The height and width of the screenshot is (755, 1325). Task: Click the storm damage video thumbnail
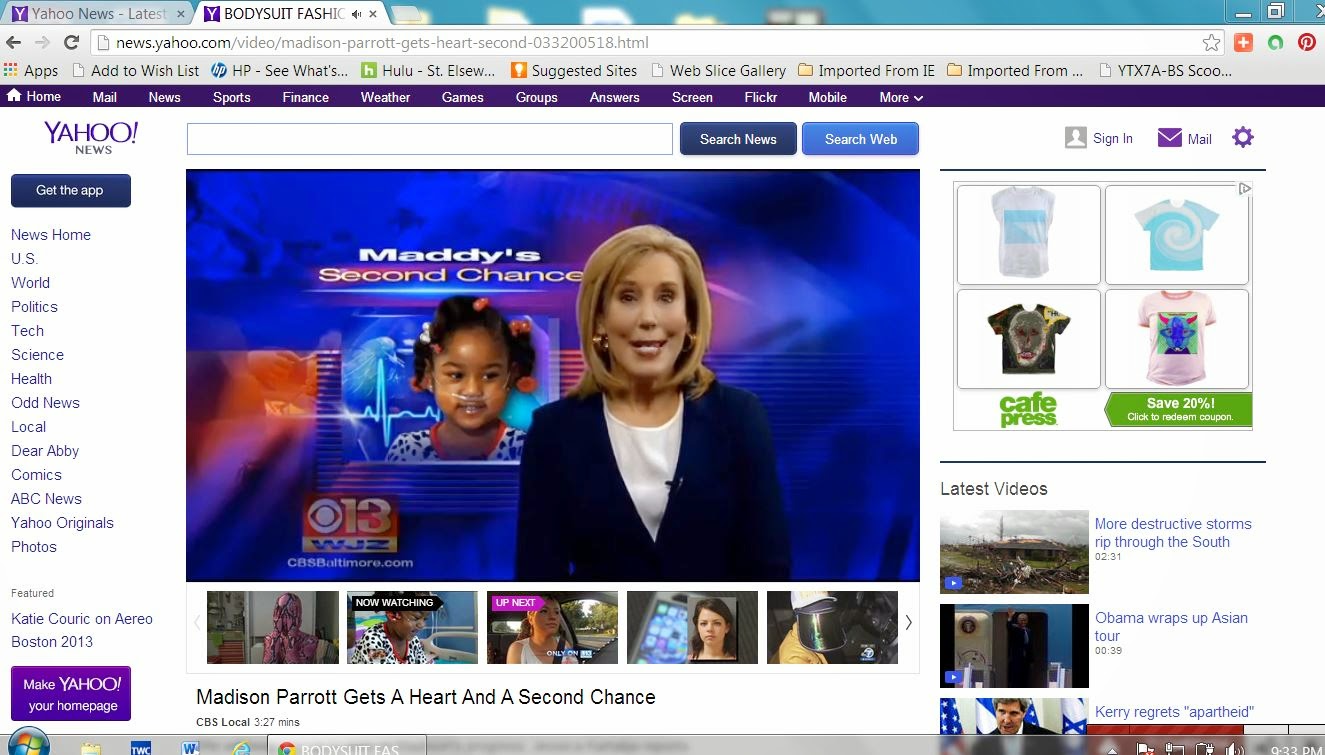[1014, 552]
